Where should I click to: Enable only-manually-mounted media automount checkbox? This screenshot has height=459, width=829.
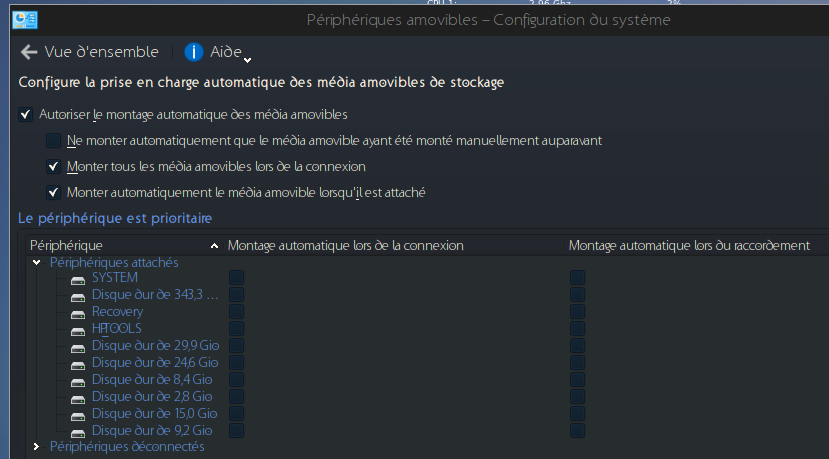(54, 141)
